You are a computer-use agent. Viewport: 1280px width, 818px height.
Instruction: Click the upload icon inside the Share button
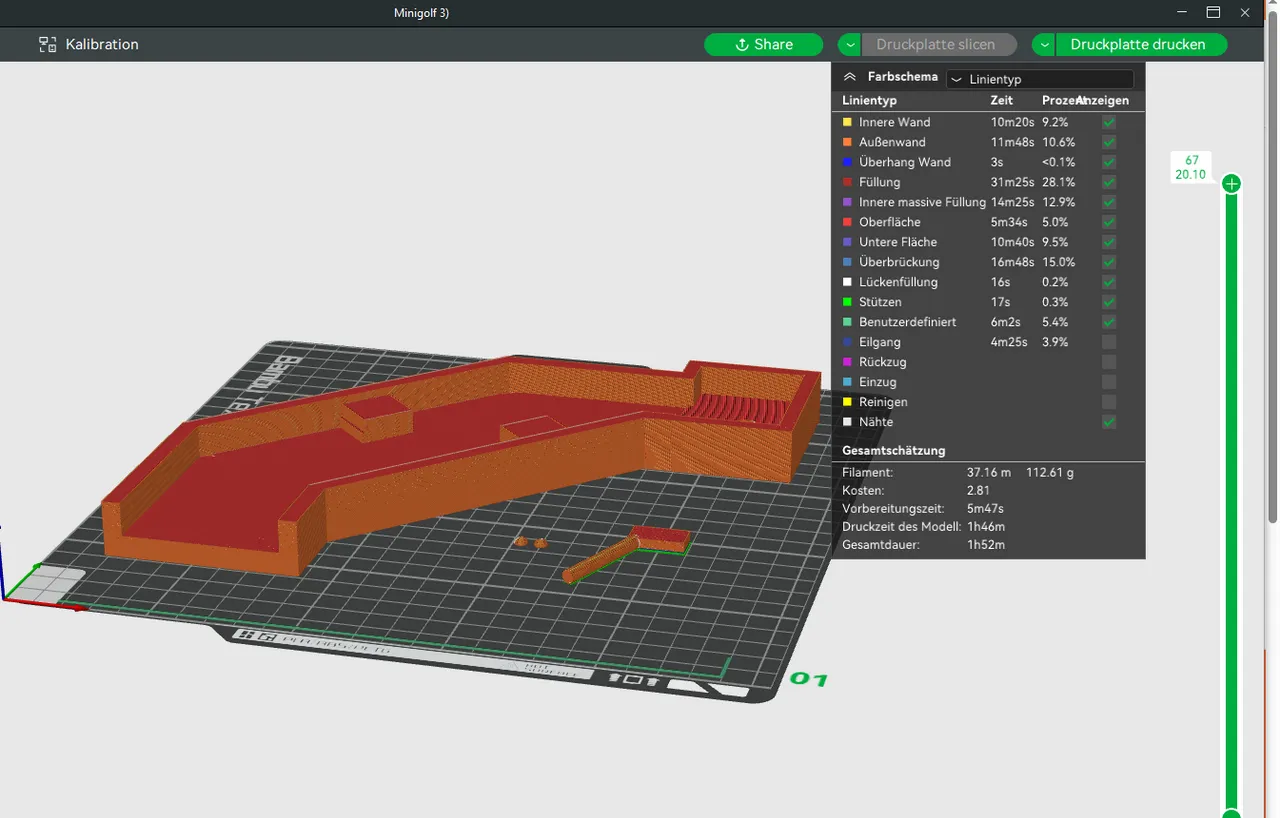click(x=741, y=44)
